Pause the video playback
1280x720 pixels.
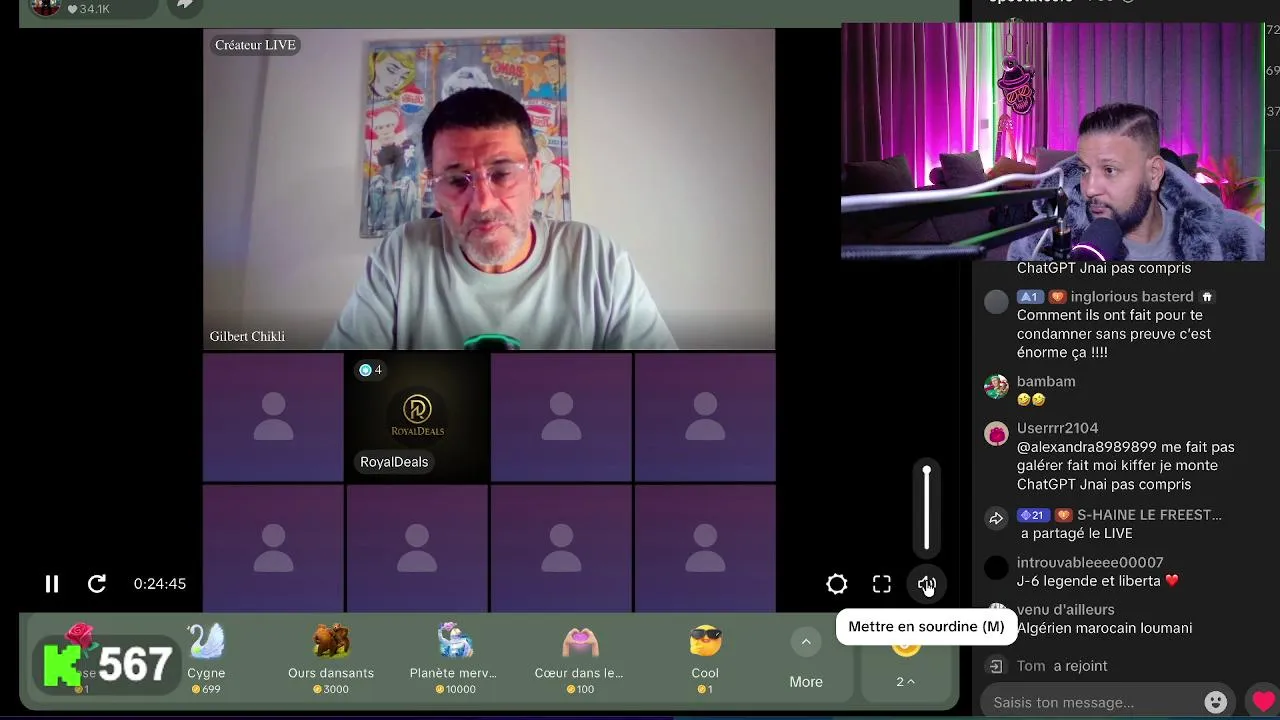click(x=52, y=584)
